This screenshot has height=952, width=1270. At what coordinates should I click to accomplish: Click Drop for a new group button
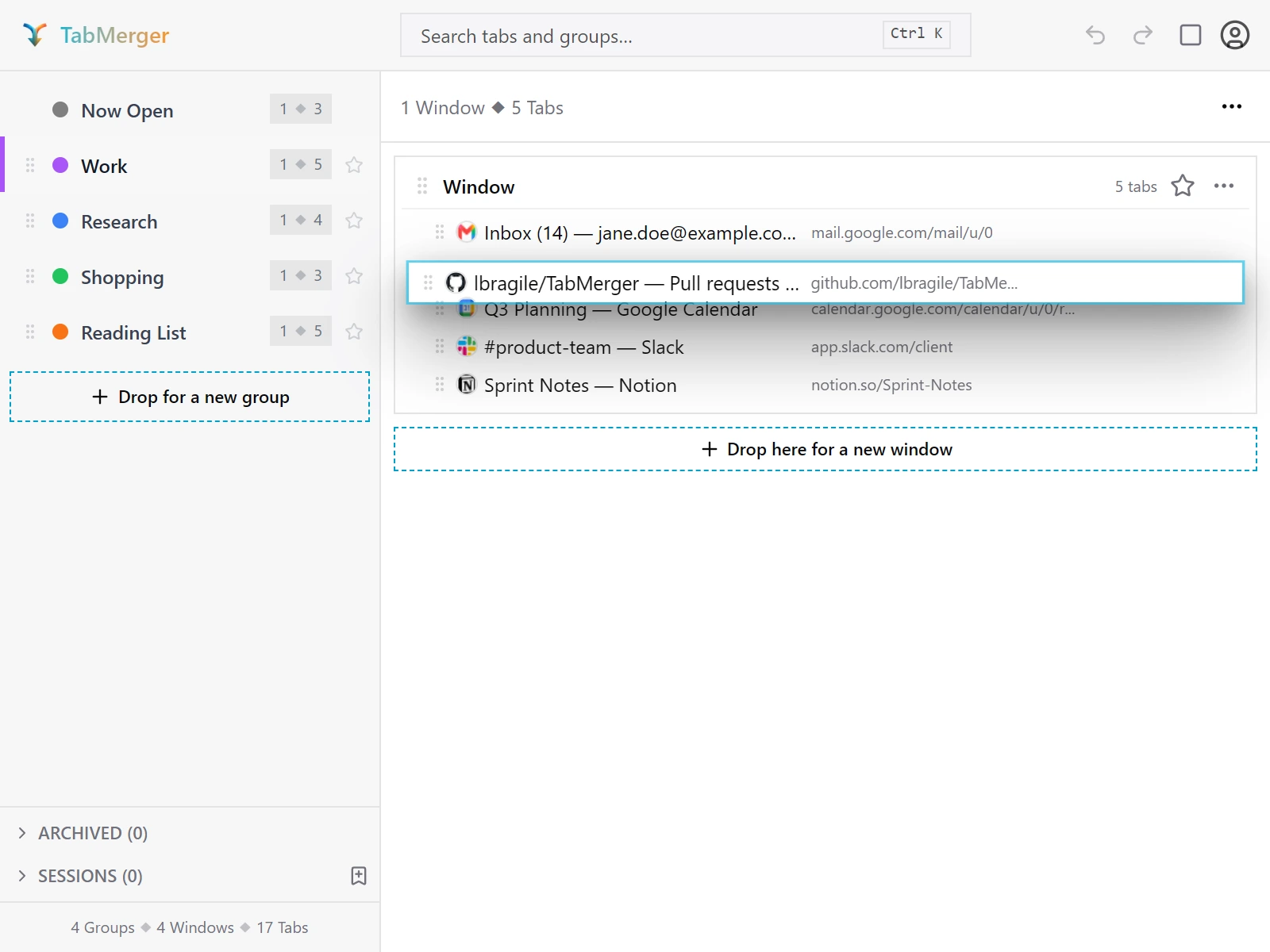tap(190, 397)
